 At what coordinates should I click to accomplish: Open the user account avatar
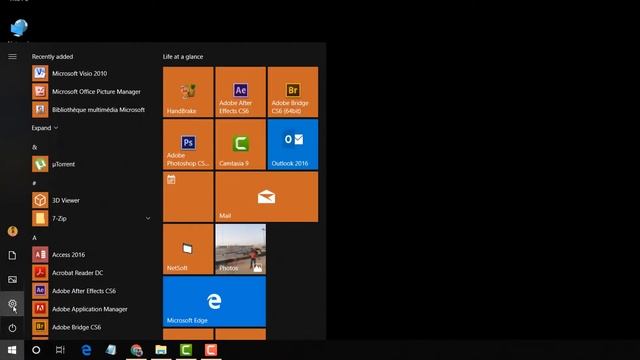[12, 231]
